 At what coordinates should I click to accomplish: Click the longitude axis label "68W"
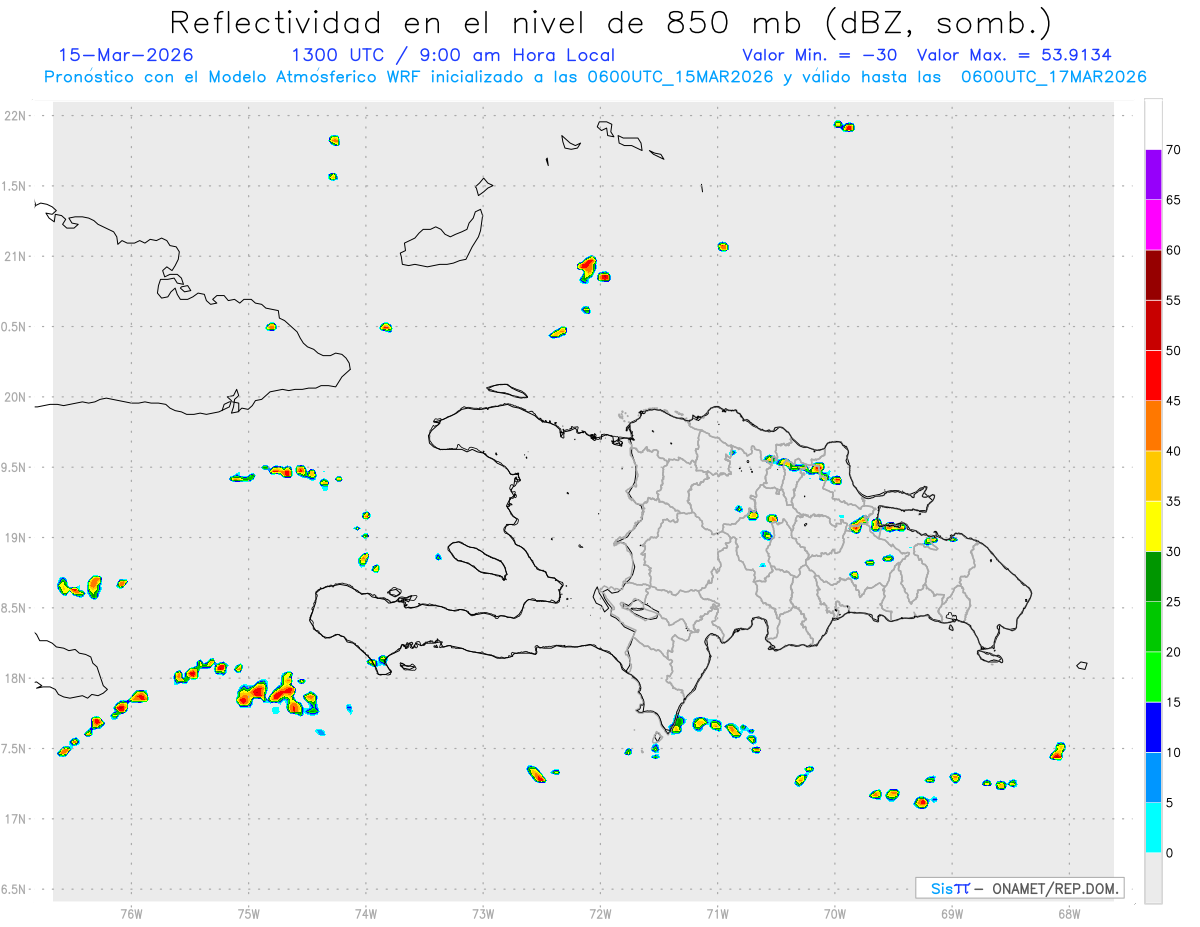[x=1069, y=913]
